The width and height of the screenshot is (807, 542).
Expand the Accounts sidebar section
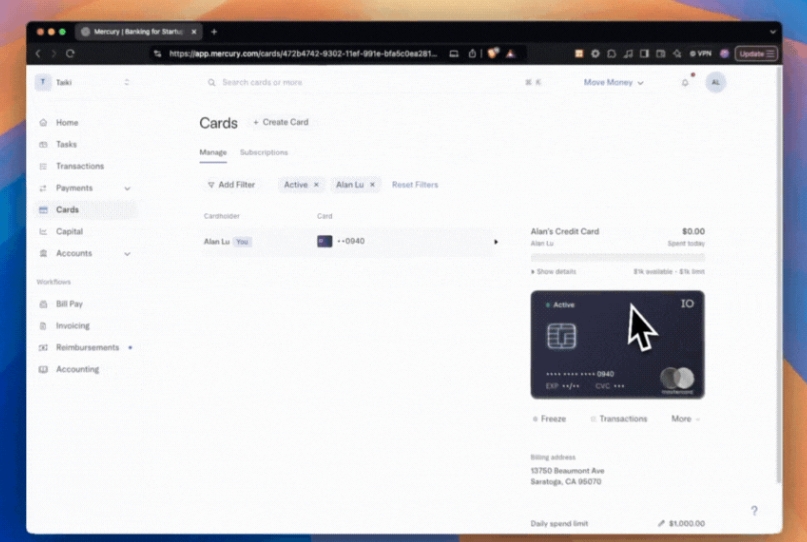(x=127, y=254)
